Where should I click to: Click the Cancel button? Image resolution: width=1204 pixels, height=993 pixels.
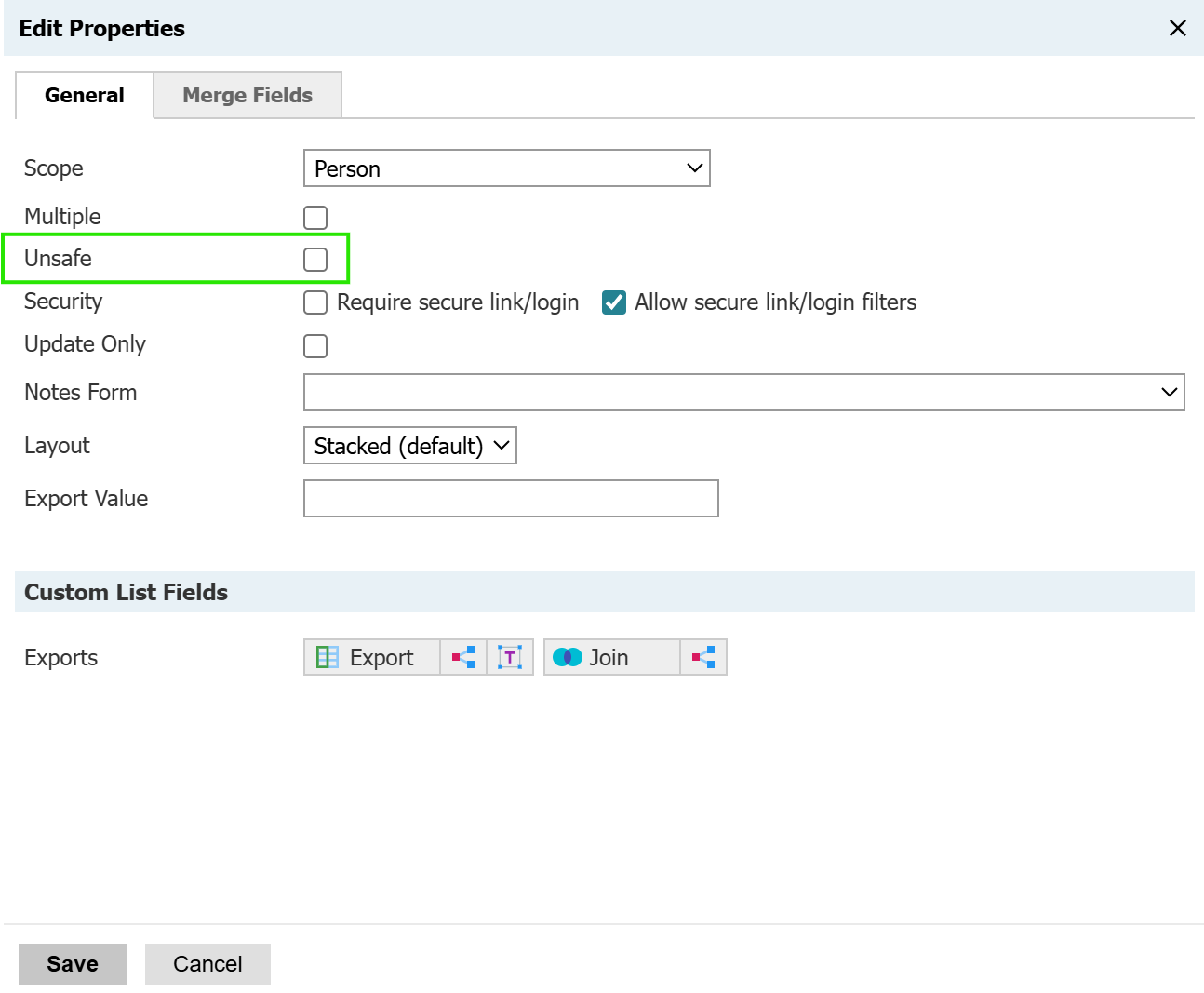(x=207, y=964)
